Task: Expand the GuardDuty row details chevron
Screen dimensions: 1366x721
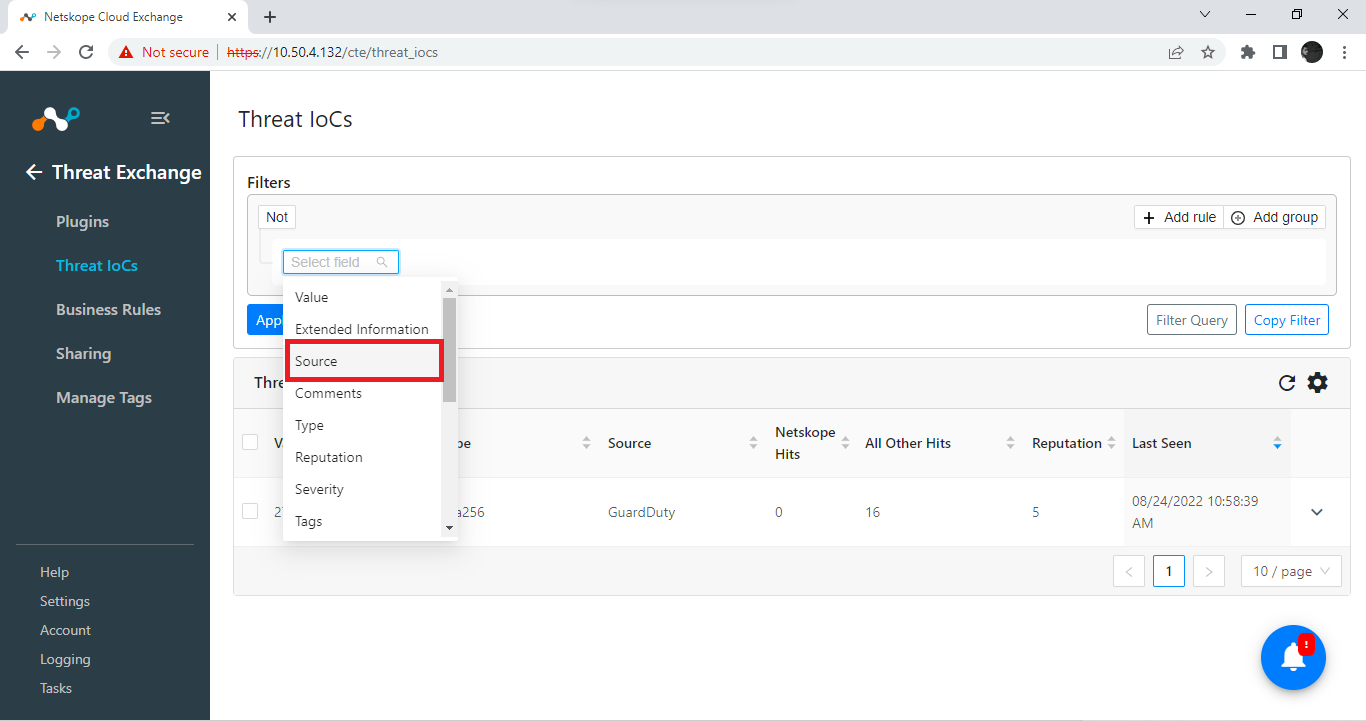Action: [x=1317, y=512]
